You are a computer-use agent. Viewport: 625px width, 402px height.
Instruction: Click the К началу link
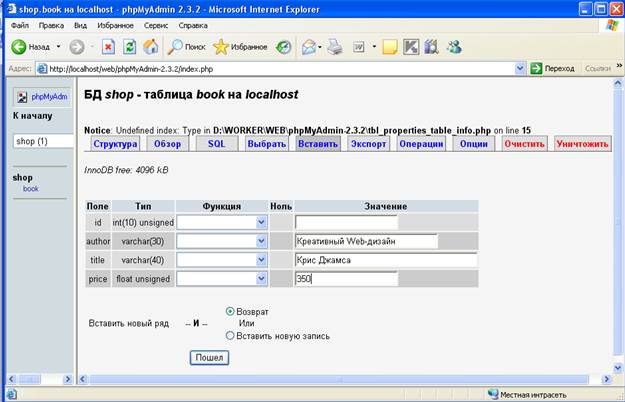pos(32,116)
